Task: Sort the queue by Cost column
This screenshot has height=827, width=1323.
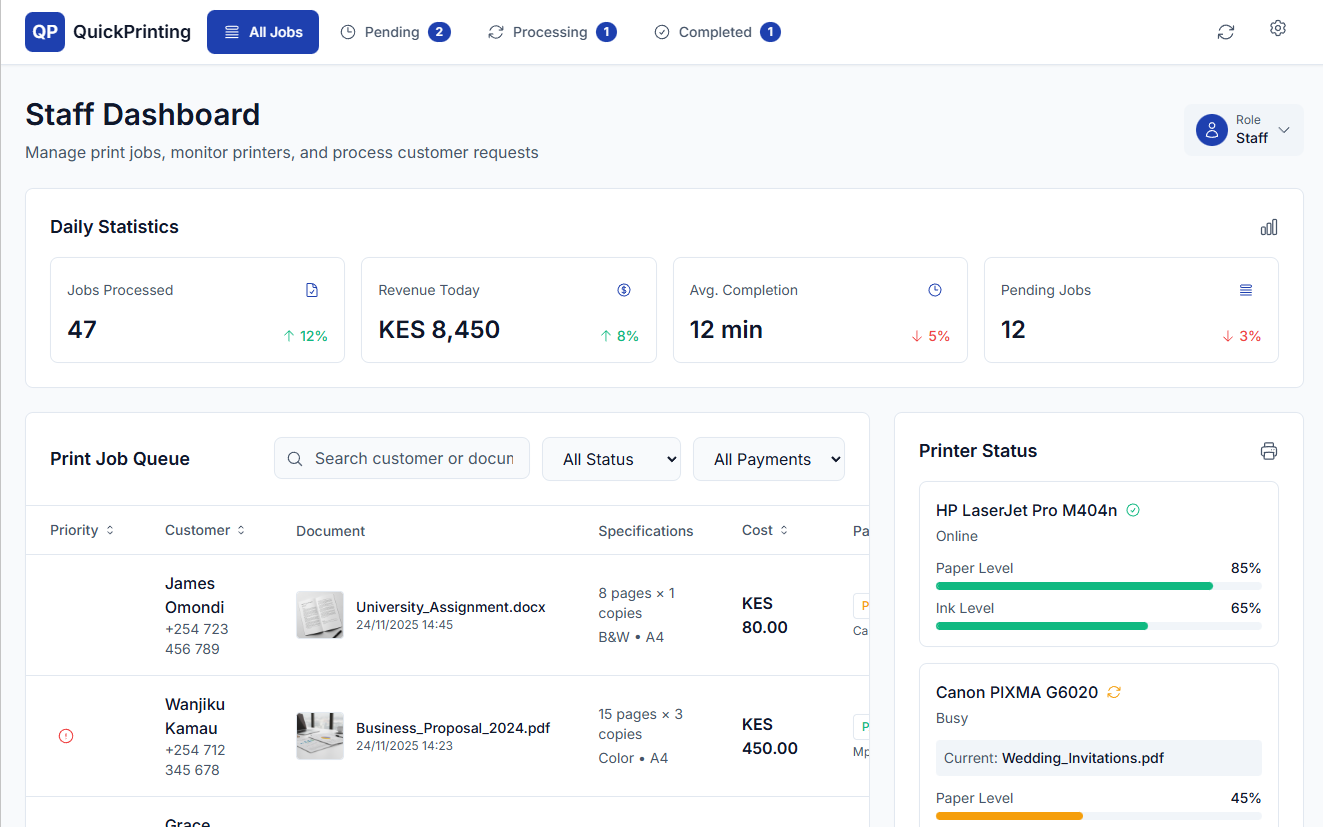Action: tap(765, 530)
